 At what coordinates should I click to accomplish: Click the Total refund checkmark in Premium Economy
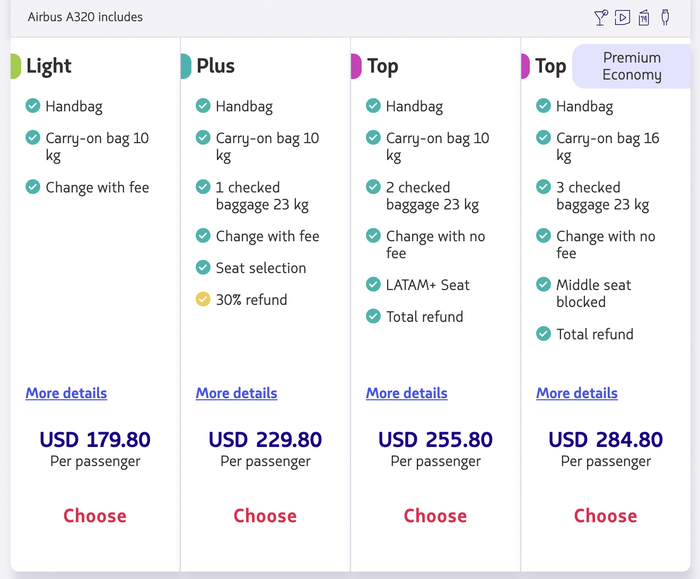[543, 333]
